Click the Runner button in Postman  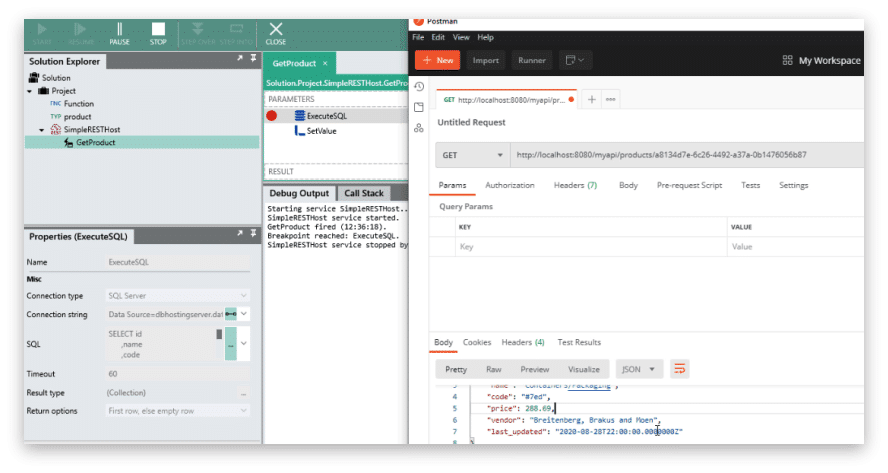[532, 60]
